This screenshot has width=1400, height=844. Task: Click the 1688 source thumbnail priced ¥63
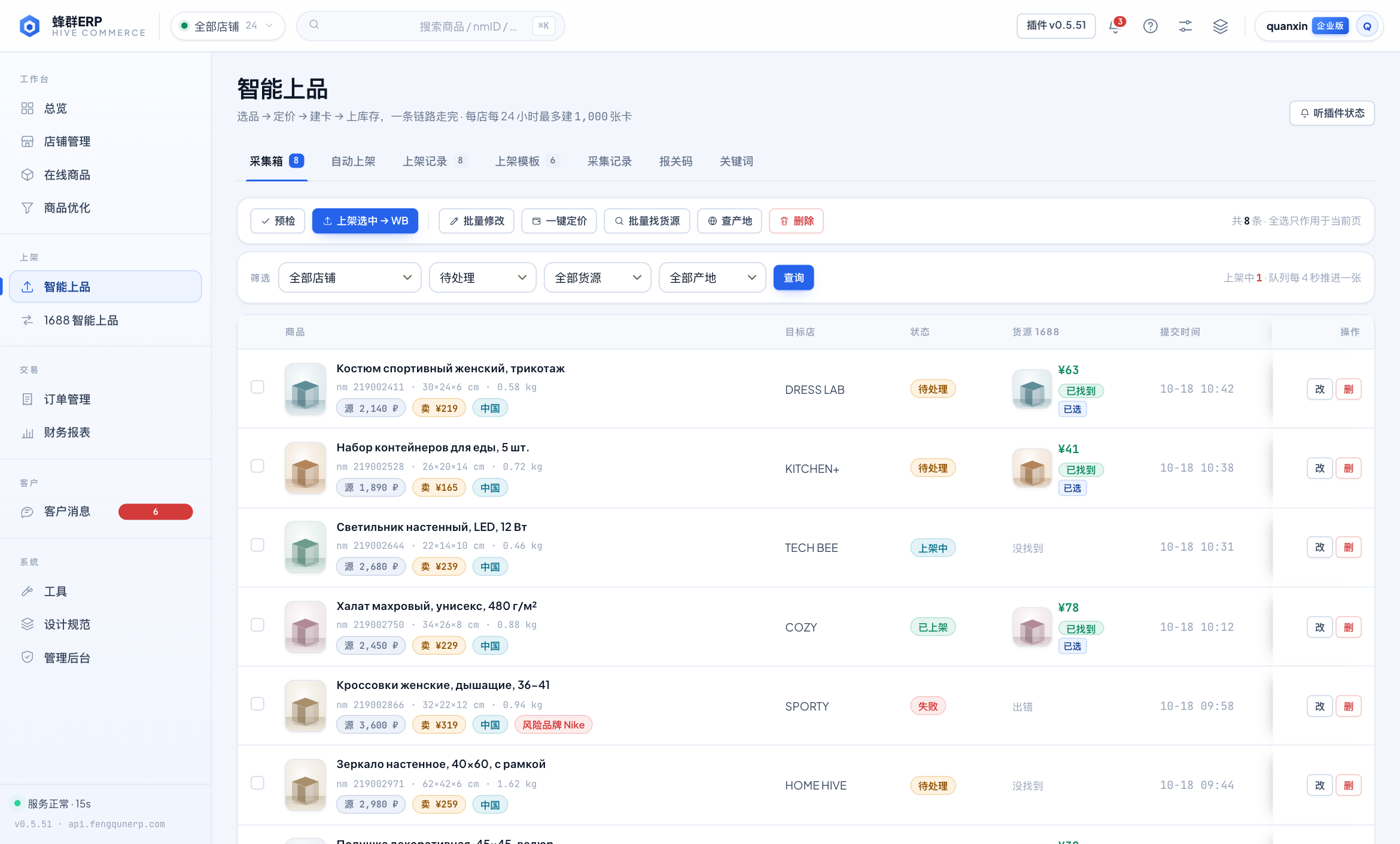(1032, 389)
